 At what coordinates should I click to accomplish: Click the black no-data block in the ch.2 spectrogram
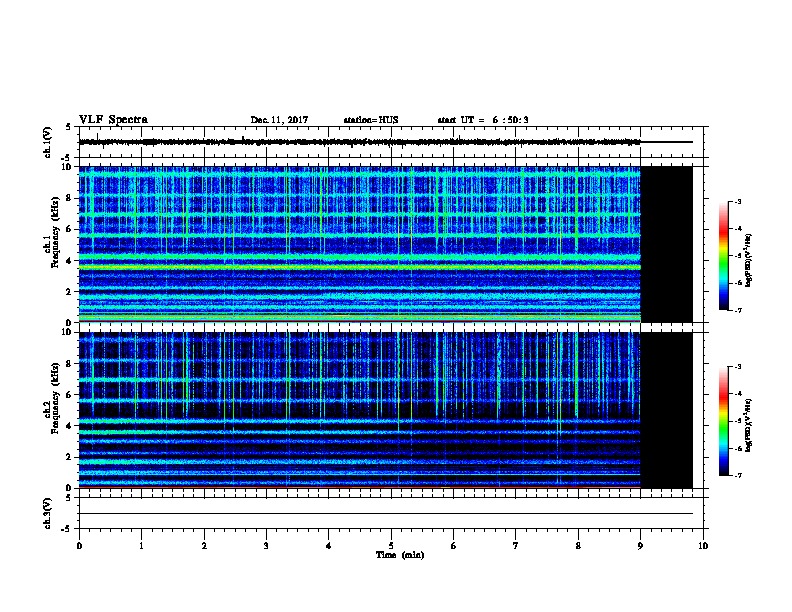(x=667, y=410)
